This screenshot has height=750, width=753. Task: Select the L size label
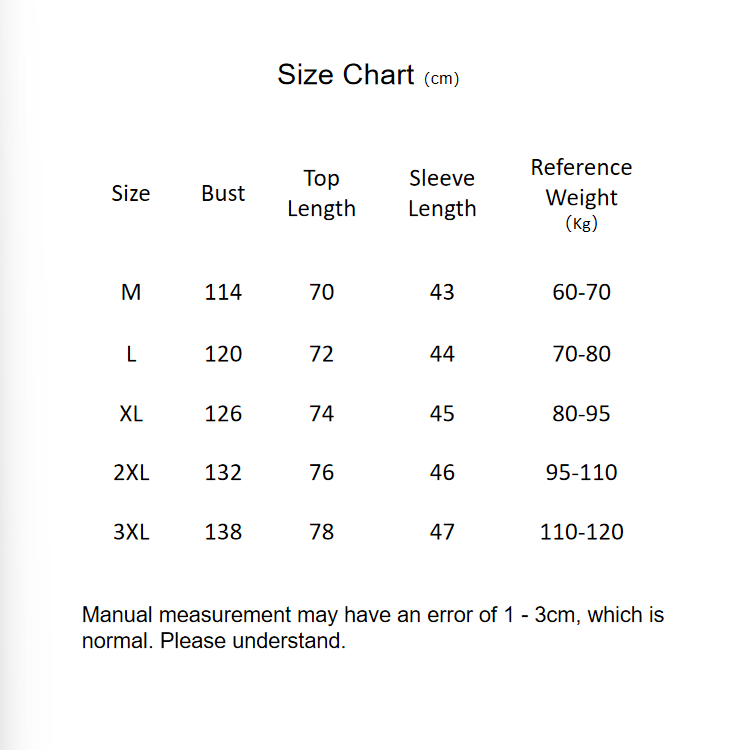131,354
